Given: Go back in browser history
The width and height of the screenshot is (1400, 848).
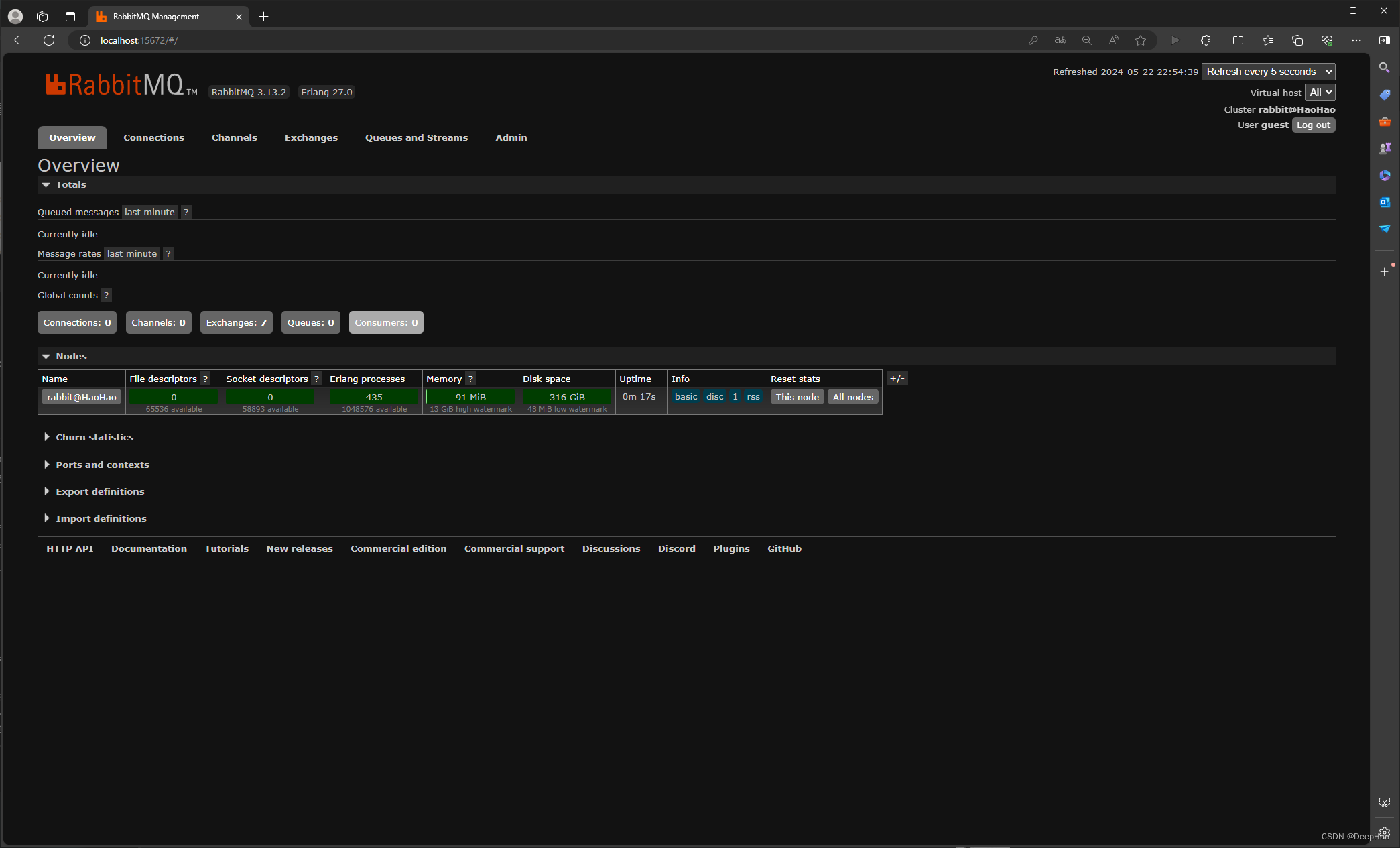Looking at the screenshot, I should (x=19, y=40).
